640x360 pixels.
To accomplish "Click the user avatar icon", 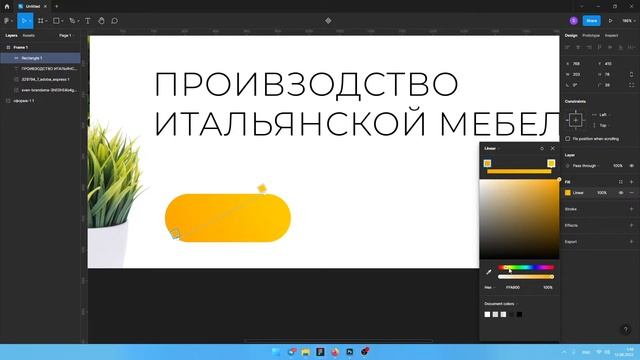I will pyautogui.click(x=573, y=21).
